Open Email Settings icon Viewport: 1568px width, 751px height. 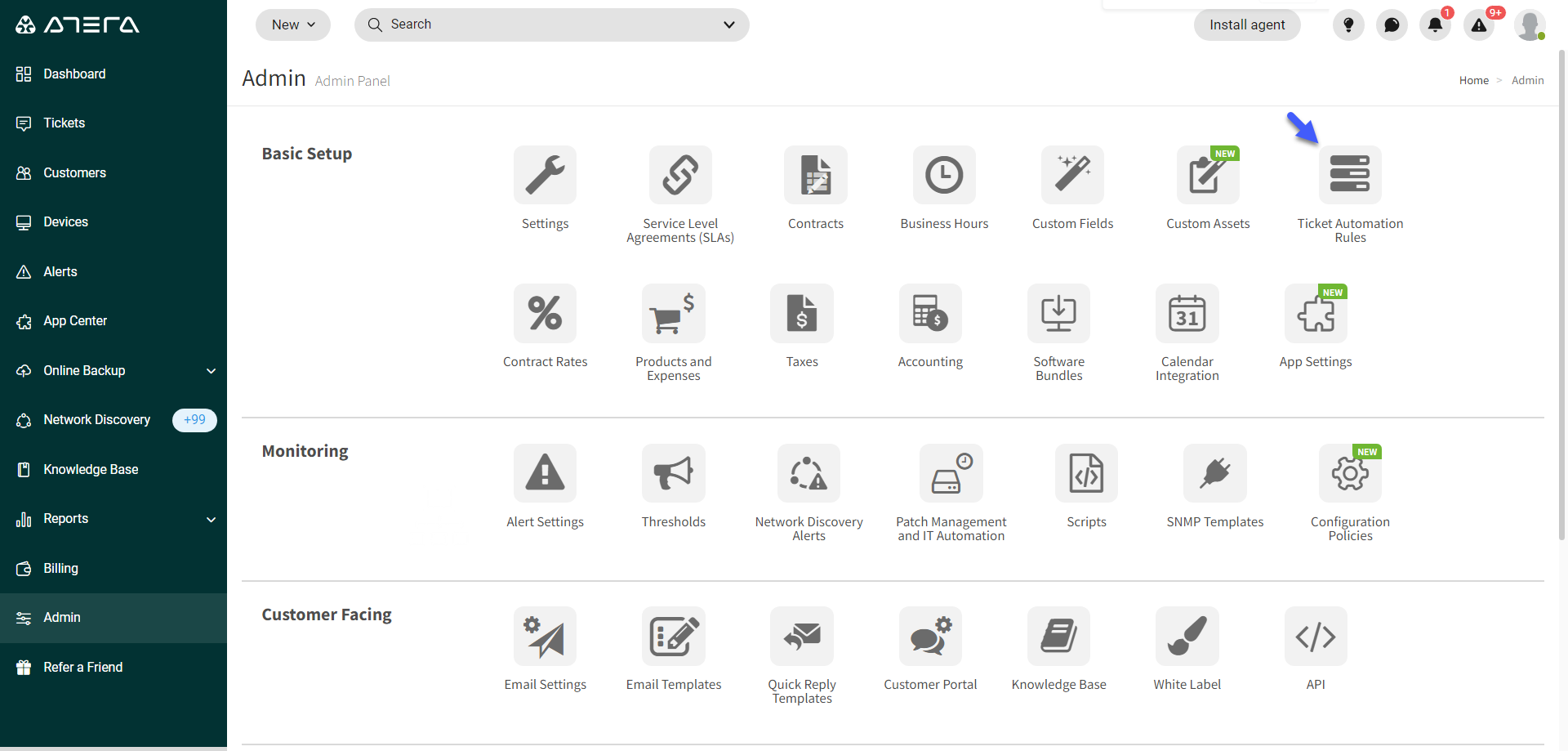[x=545, y=636]
